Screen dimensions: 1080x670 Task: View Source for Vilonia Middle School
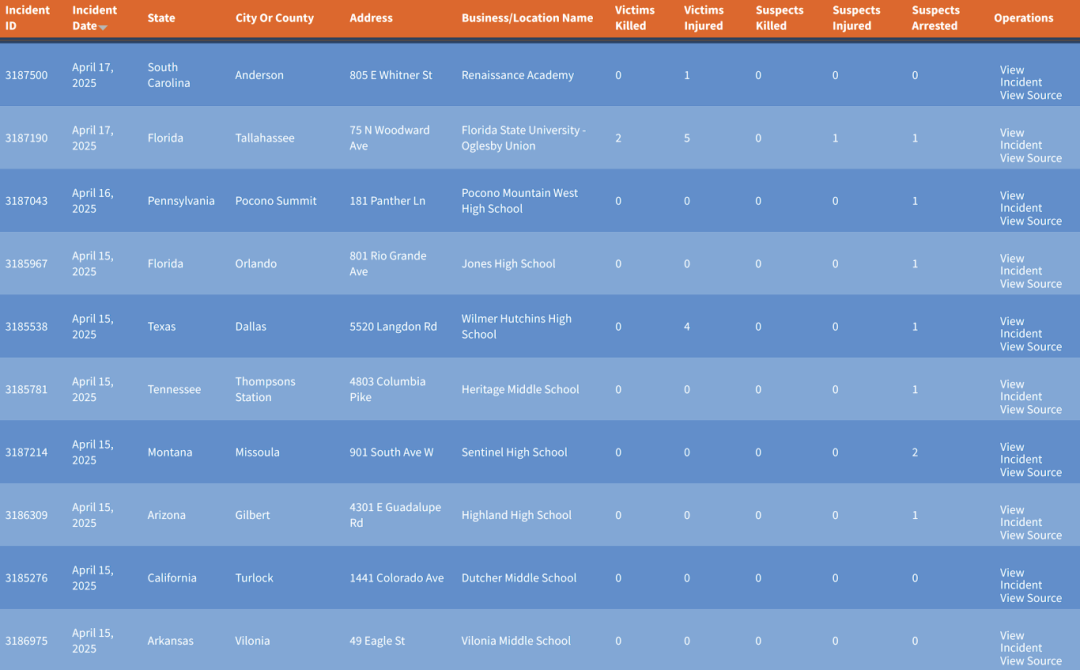pyautogui.click(x=1030, y=660)
